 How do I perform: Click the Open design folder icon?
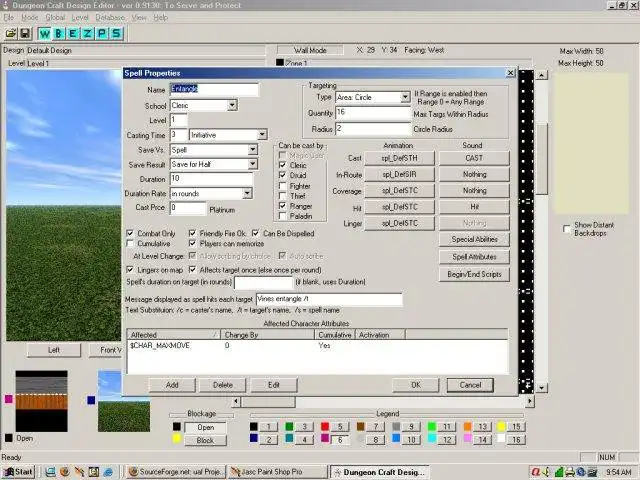pos(11,33)
